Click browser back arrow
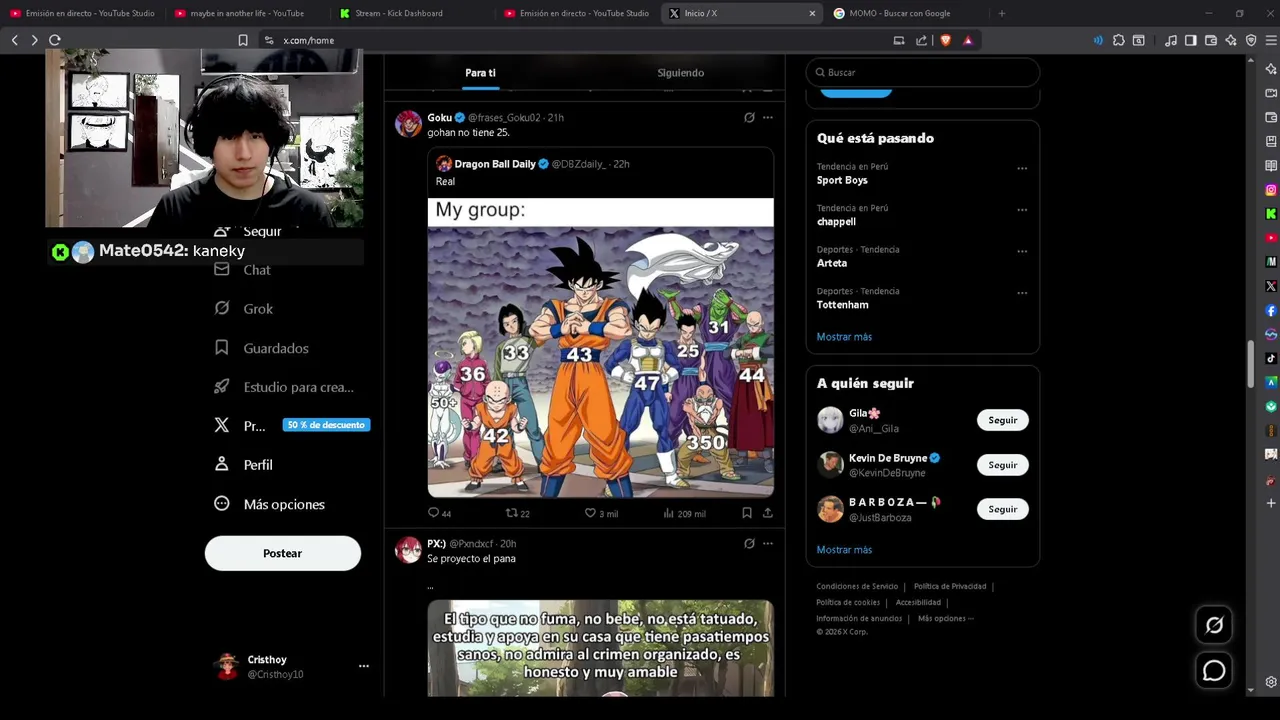This screenshot has height=720, width=1280. 15,40
